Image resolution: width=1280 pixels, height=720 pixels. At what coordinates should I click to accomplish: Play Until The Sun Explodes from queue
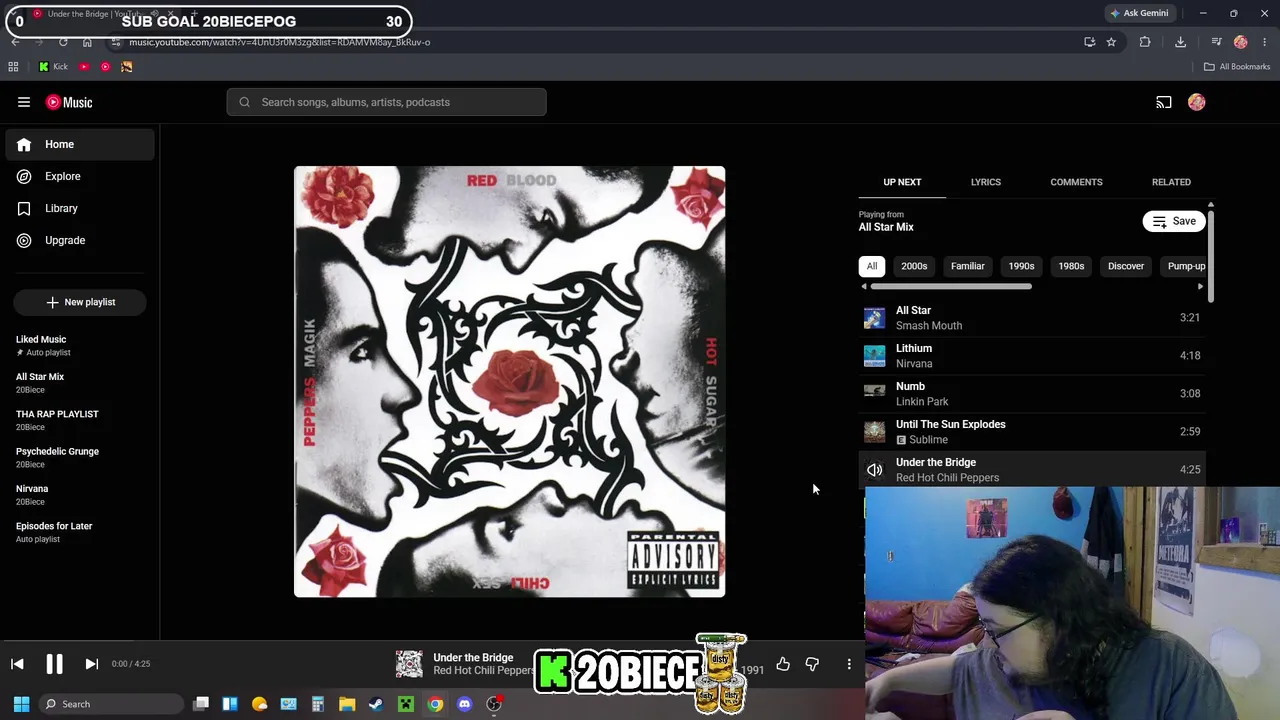point(1032,432)
